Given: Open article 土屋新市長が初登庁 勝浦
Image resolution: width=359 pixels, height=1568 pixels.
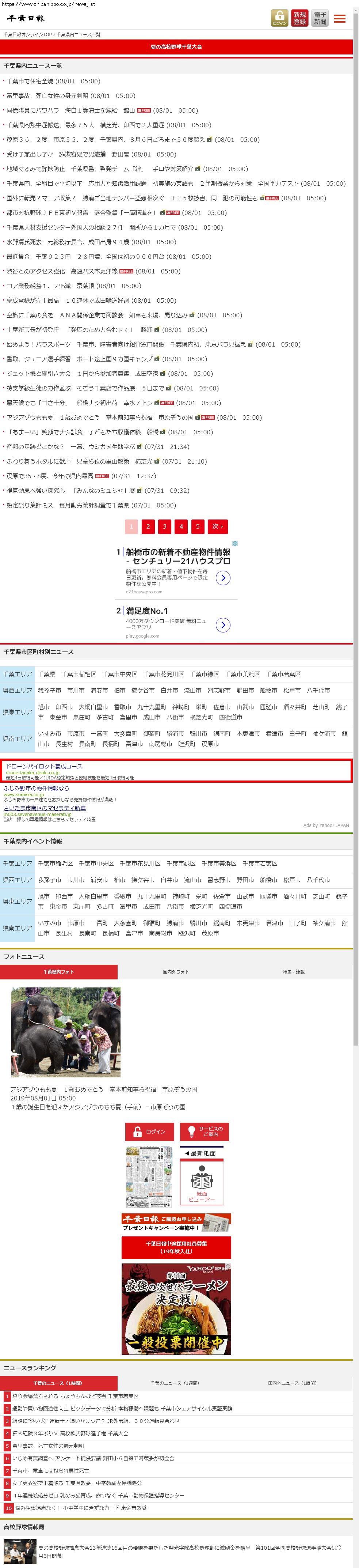Looking at the screenshot, I should [79, 329].
